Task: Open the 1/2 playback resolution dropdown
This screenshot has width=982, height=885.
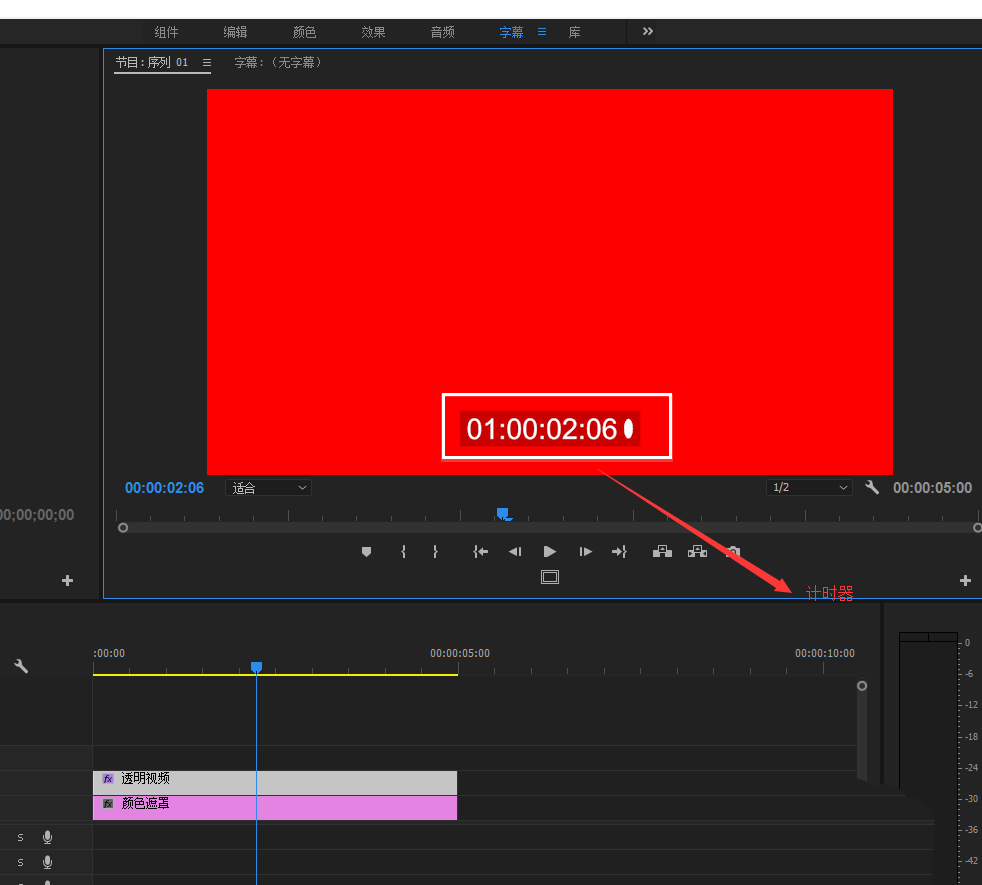Action: pos(808,487)
